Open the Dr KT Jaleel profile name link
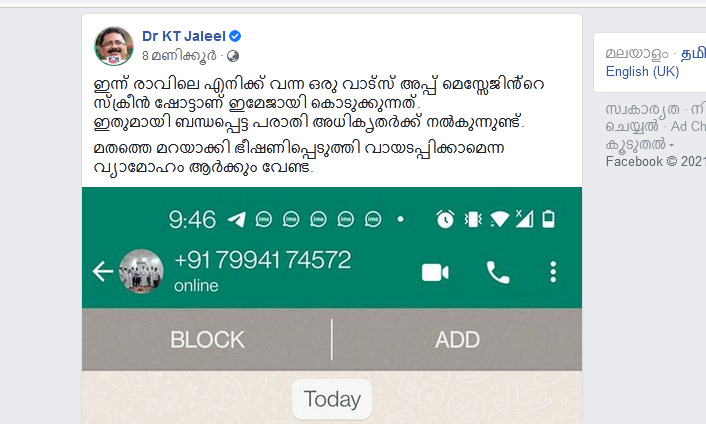 pos(184,36)
